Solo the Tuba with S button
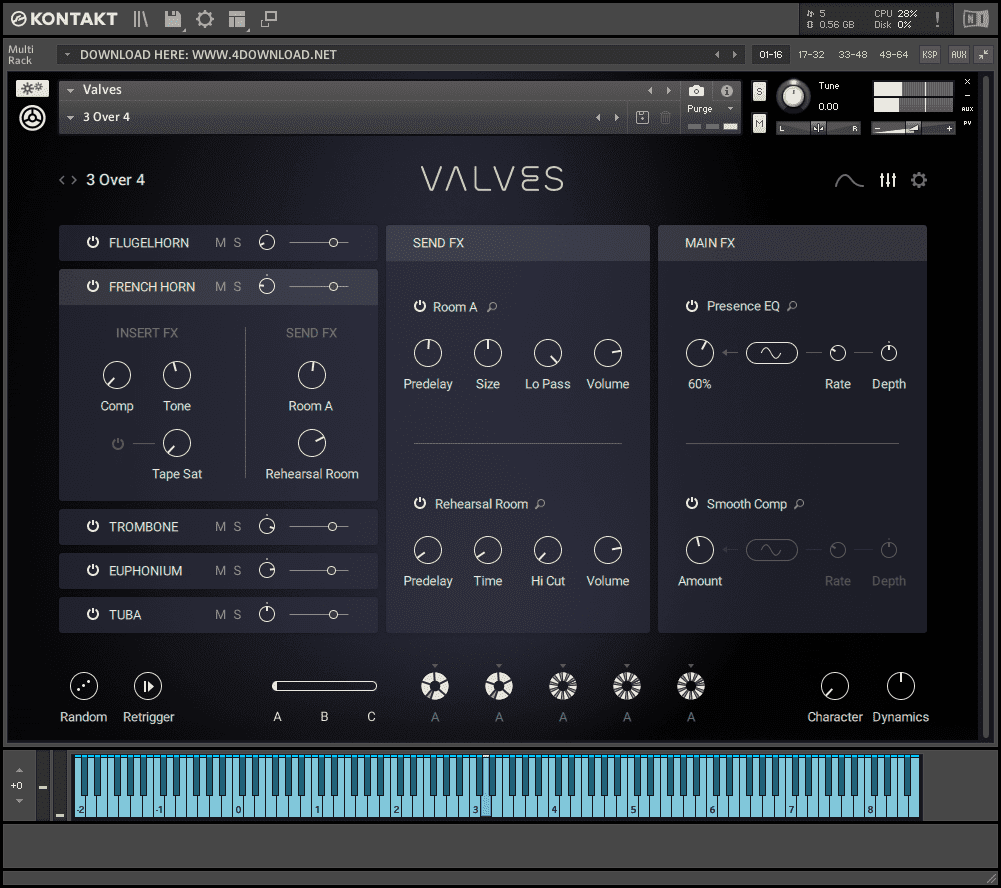This screenshot has height=888, width=1001. point(237,614)
